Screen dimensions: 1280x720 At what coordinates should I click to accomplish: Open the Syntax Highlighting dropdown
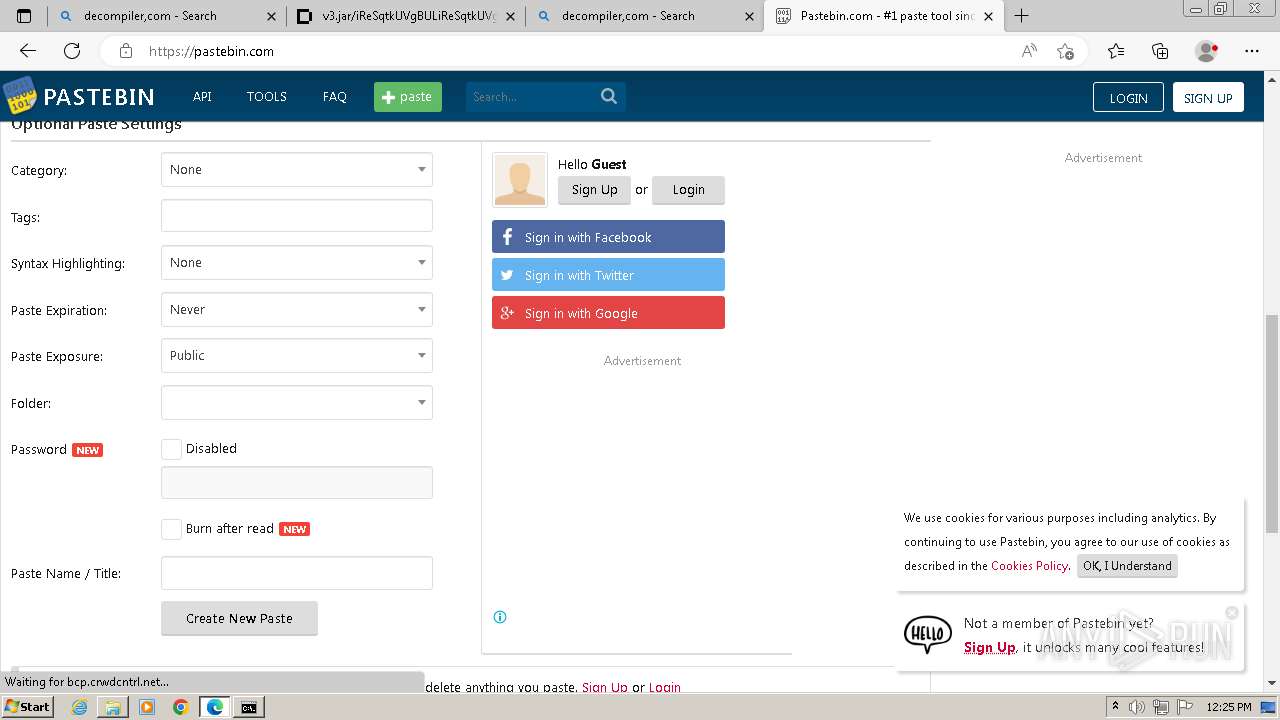pos(297,263)
